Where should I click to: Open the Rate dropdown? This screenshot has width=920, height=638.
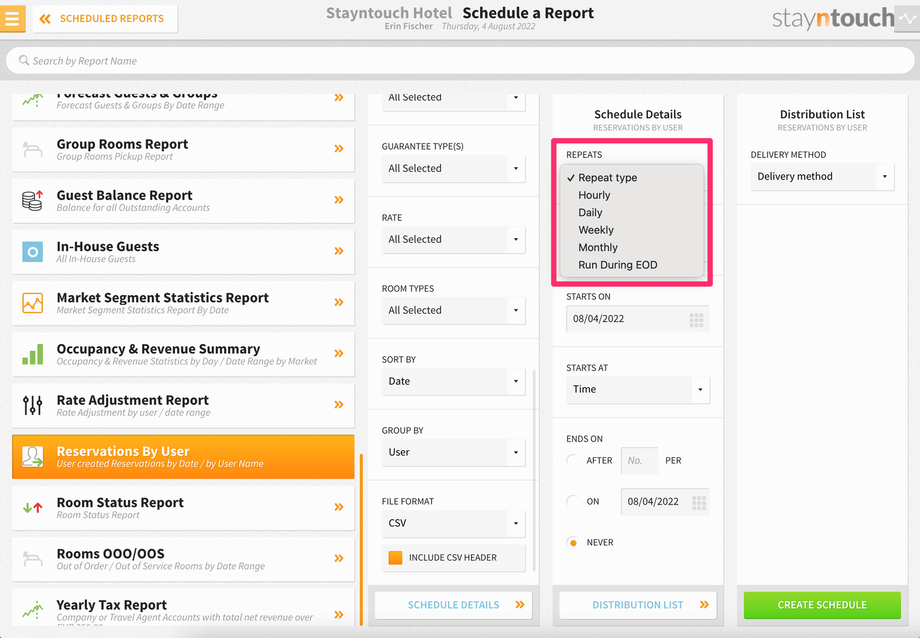(x=454, y=239)
